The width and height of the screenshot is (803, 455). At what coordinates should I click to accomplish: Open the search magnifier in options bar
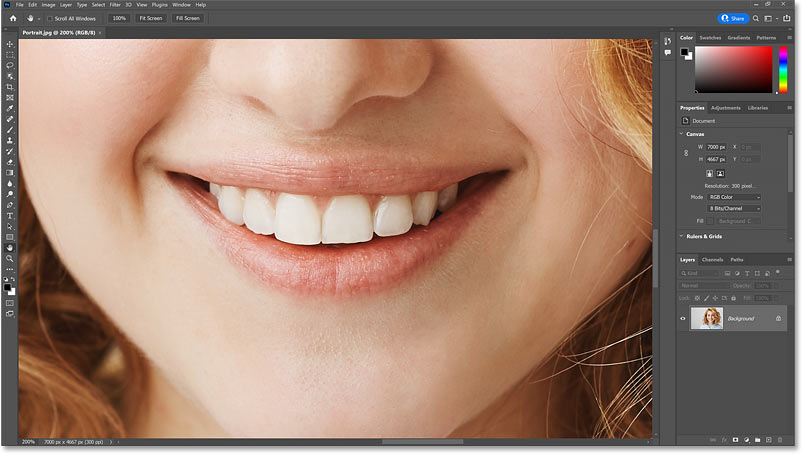[755, 18]
